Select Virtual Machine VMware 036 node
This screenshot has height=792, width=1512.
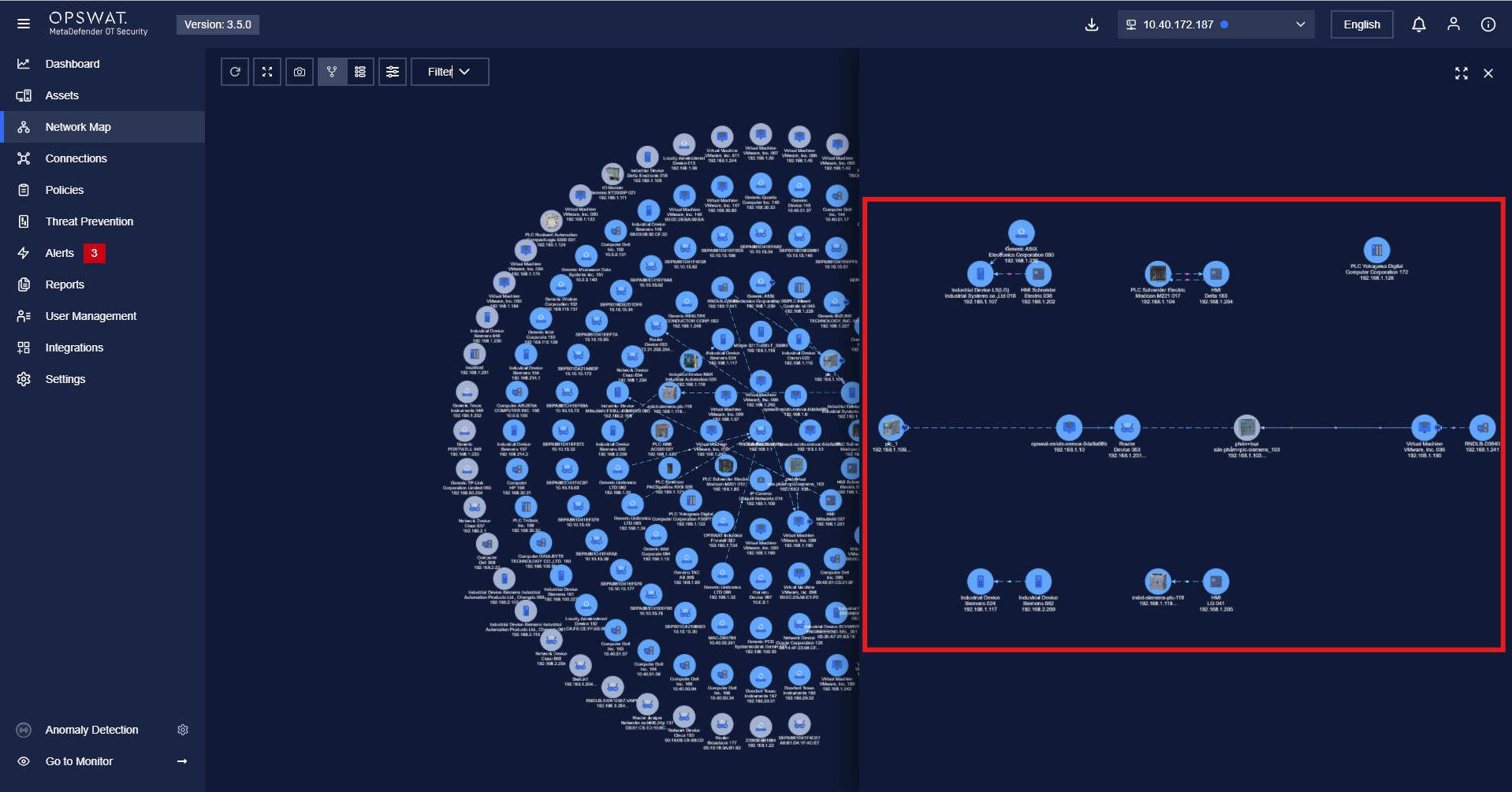pos(1424,428)
